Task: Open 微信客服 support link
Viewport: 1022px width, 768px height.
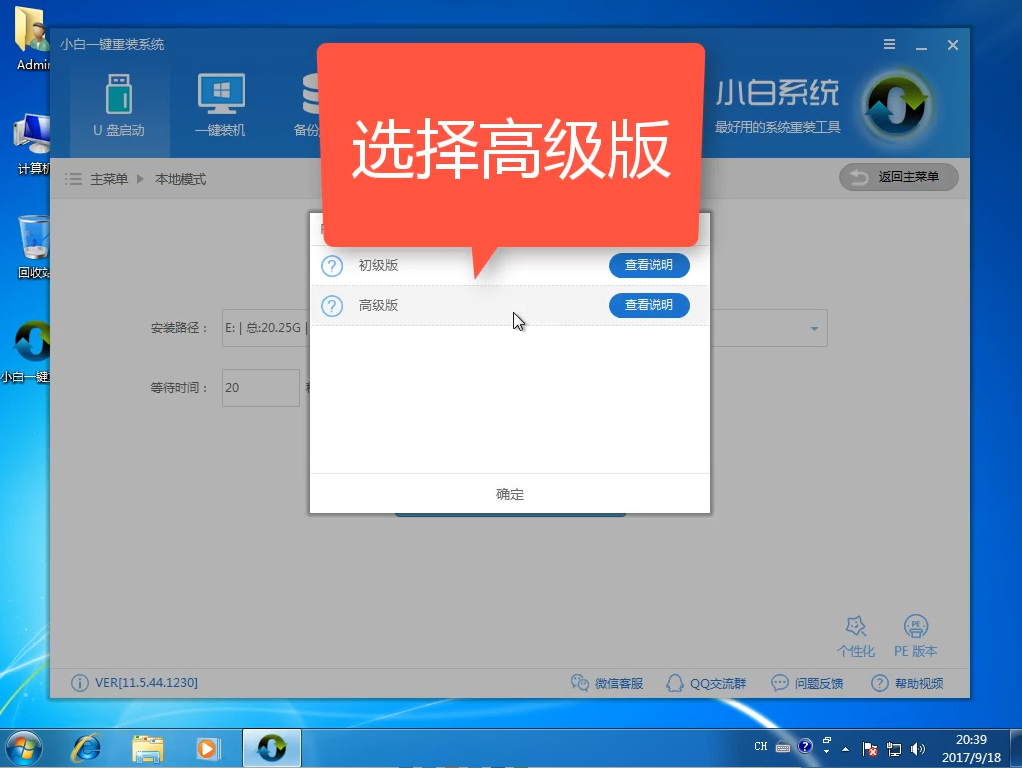Action: pos(607,683)
